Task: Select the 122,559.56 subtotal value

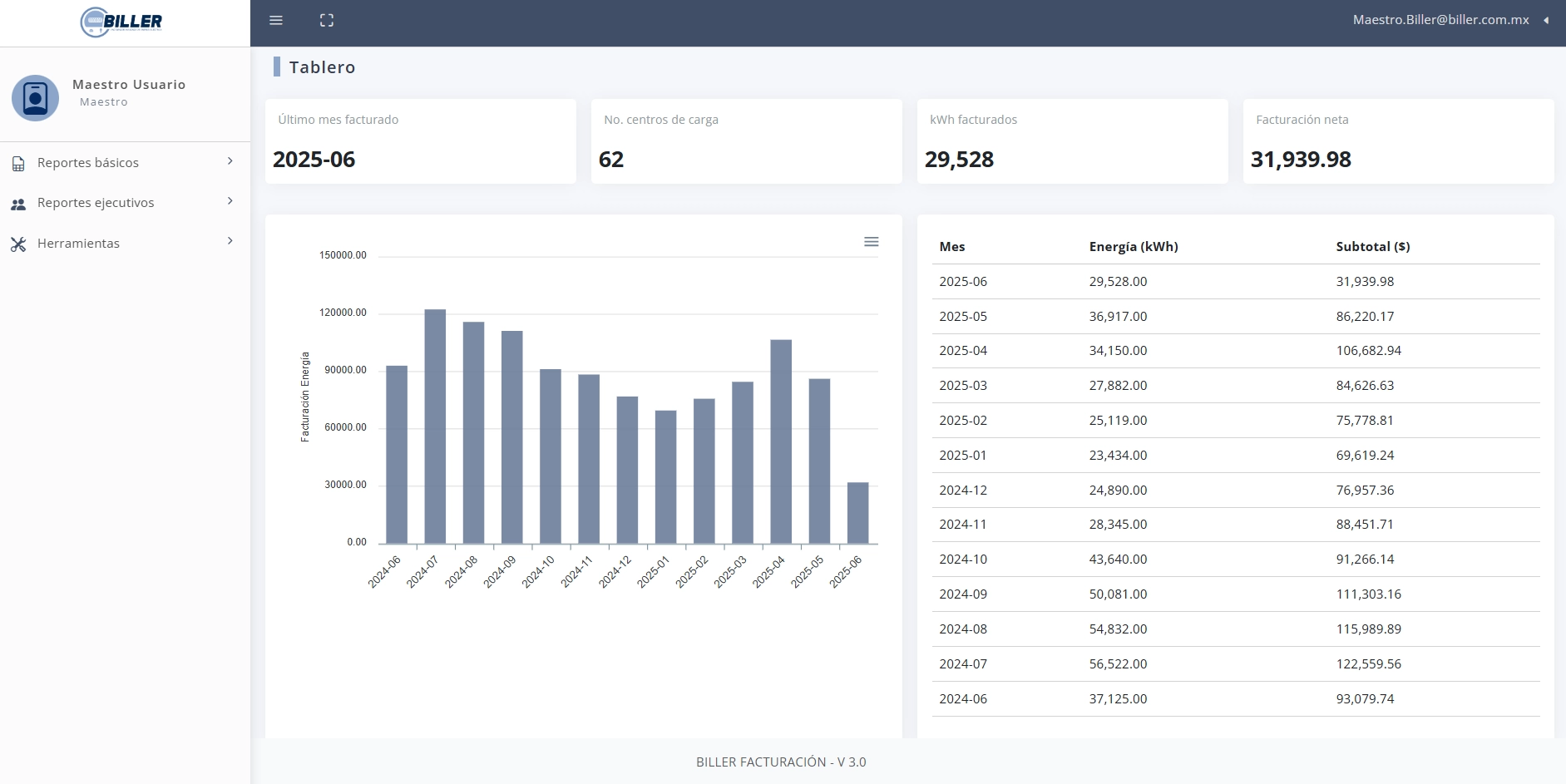Action: (x=1369, y=664)
